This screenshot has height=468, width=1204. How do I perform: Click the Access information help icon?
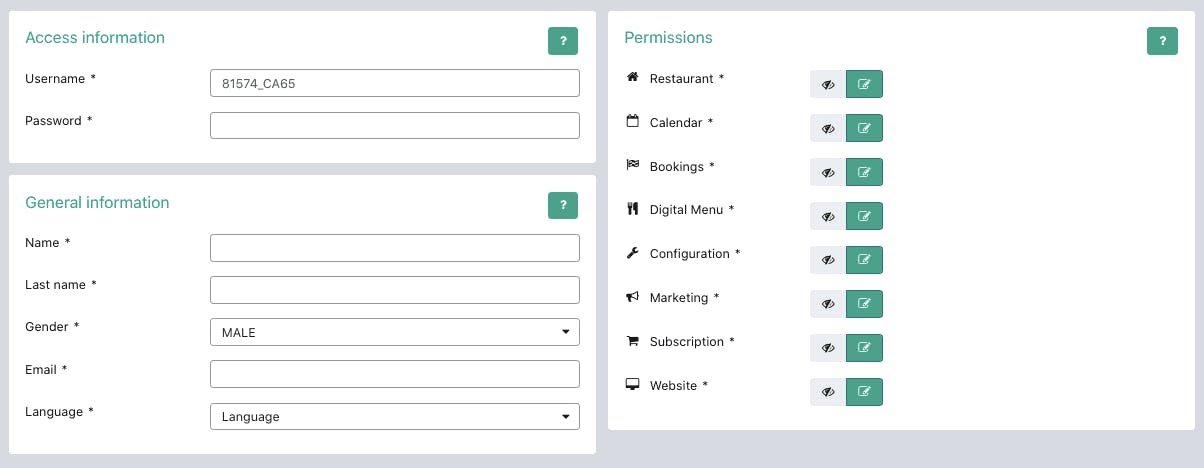click(x=563, y=41)
